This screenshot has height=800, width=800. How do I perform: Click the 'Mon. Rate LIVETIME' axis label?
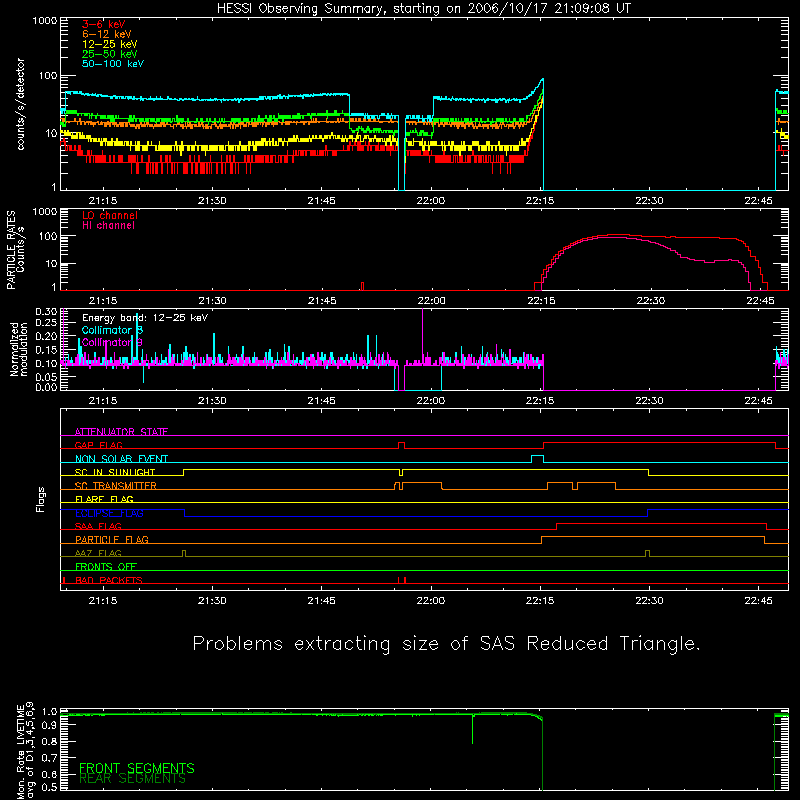pyautogui.click(x=20, y=751)
